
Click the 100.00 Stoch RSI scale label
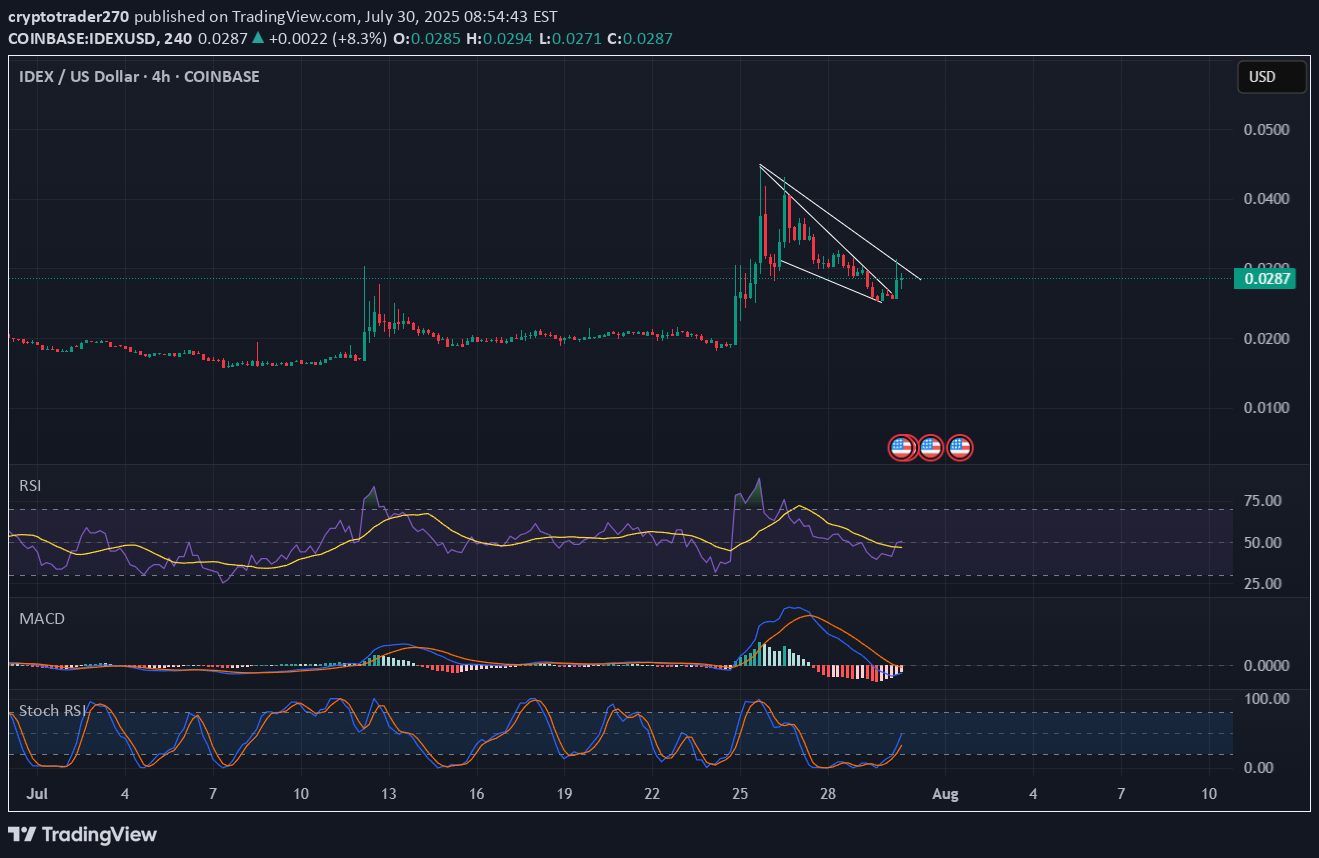coord(1266,698)
